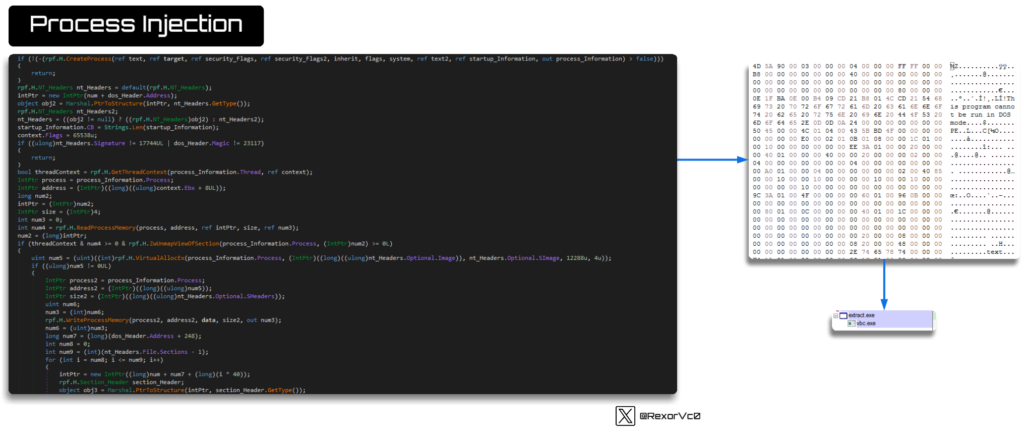Click the Process Injection title
Viewport: 1024px width, 435px height.
pos(136,25)
